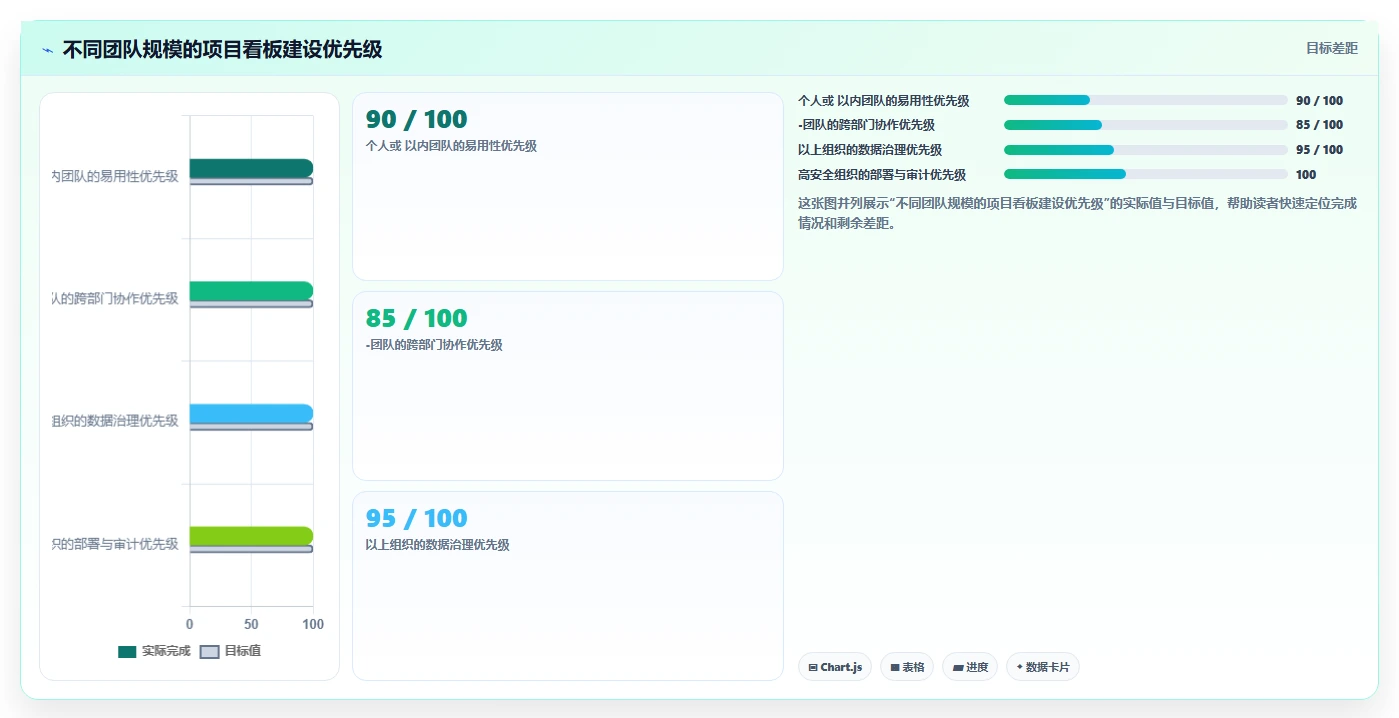Viewport: 1399px width, 718px height.
Task: Click the 以上组织的数据治理优先级 progress label
Action: [870, 150]
